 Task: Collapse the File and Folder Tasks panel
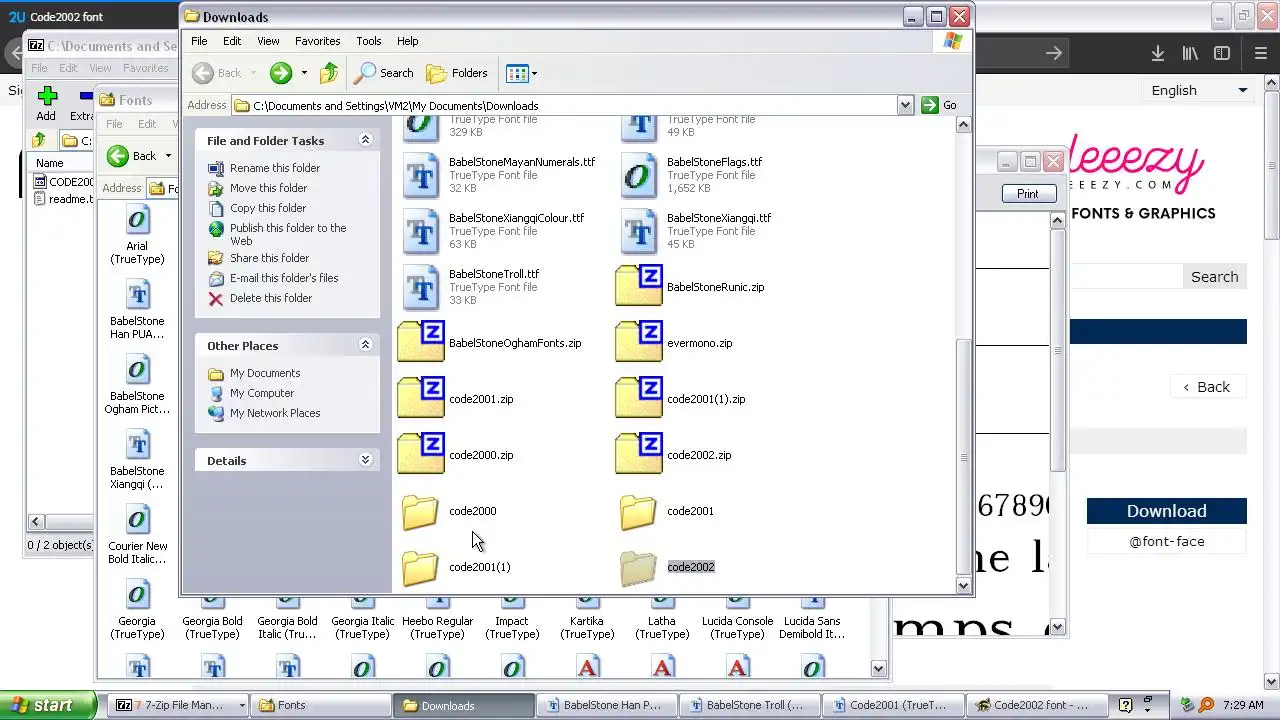click(365, 140)
